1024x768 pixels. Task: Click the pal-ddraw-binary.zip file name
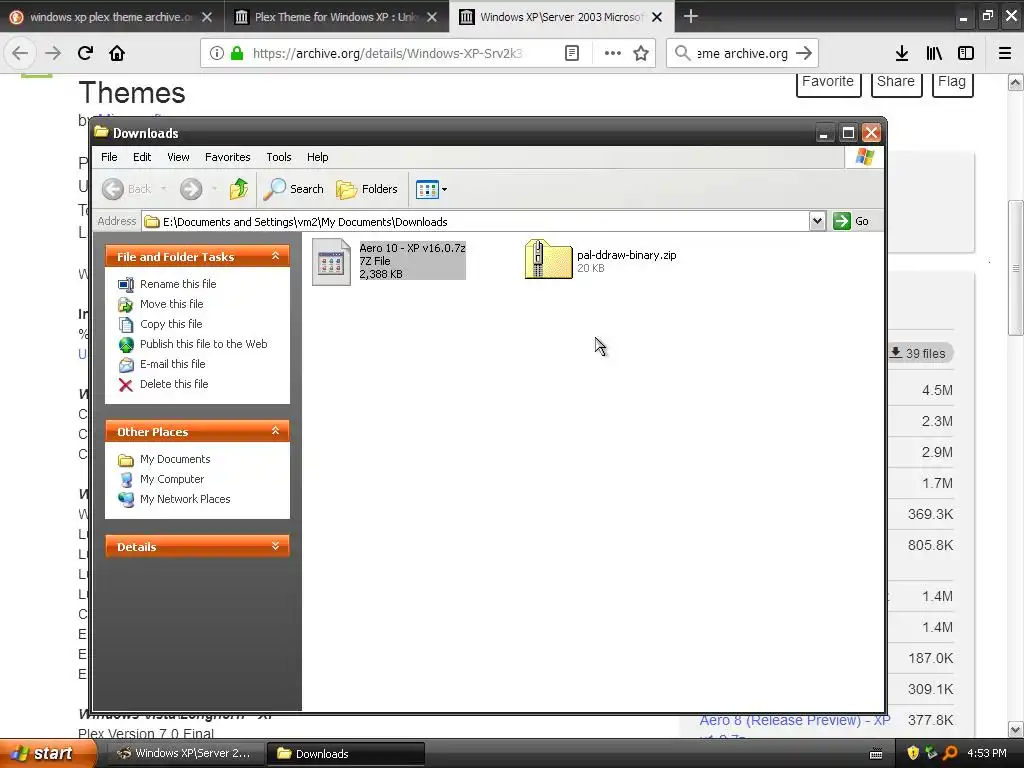click(626, 255)
